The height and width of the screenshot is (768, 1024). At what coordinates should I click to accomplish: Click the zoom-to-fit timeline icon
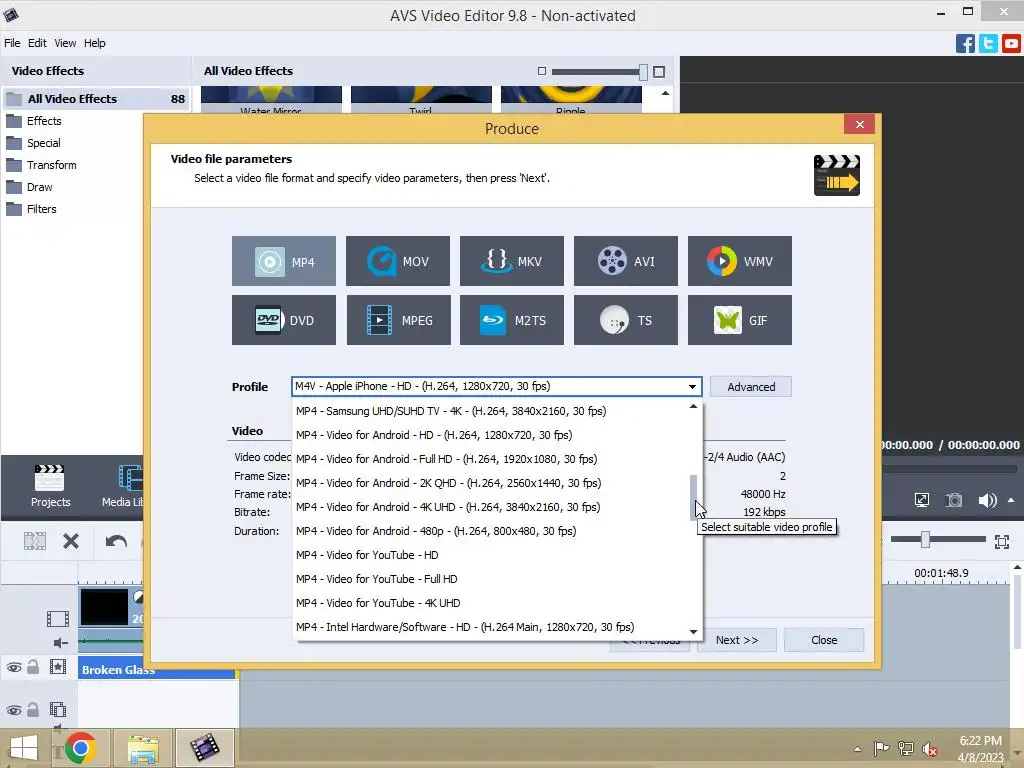pos(1002,541)
